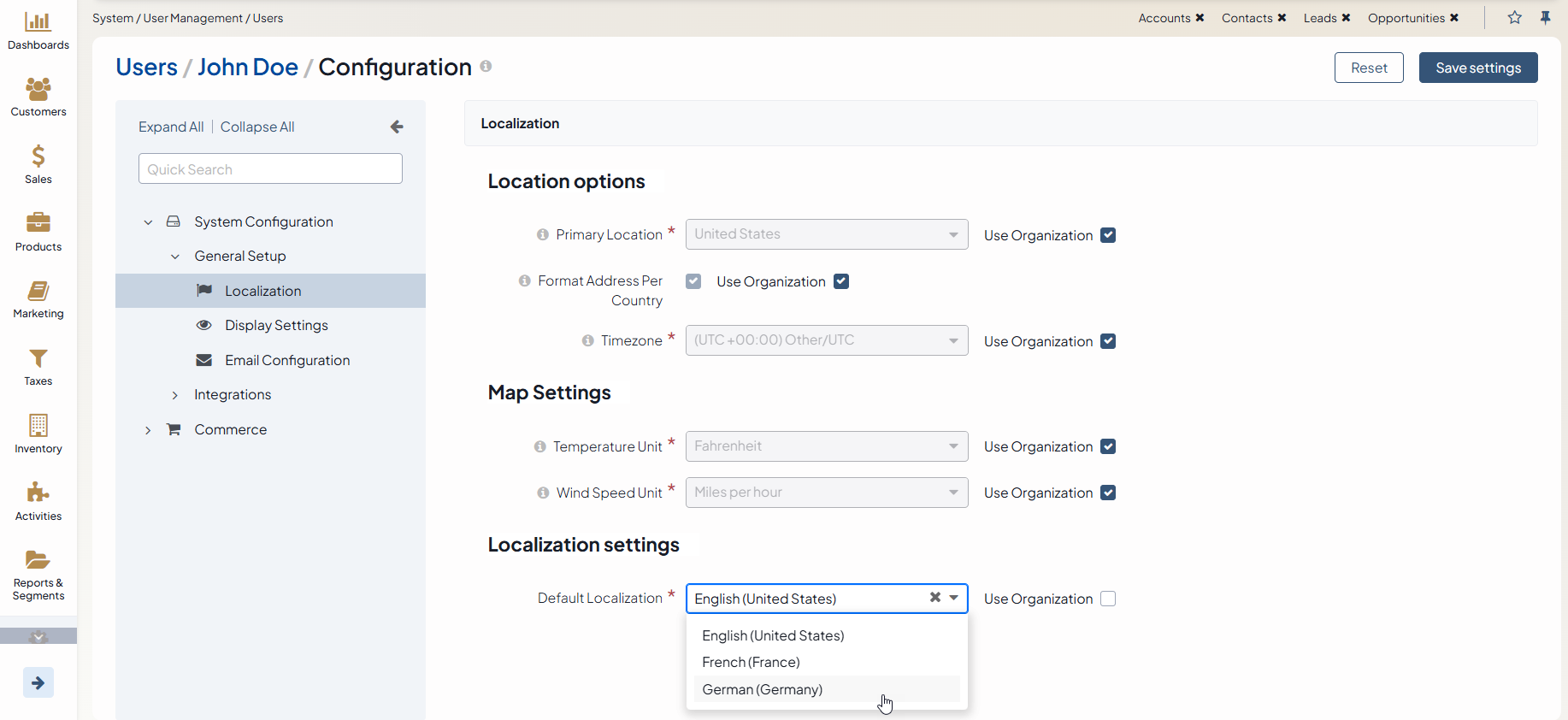Viewport: 1568px width, 720px height.
Task: Click the Reset button
Action: click(x=1368, y=68)
